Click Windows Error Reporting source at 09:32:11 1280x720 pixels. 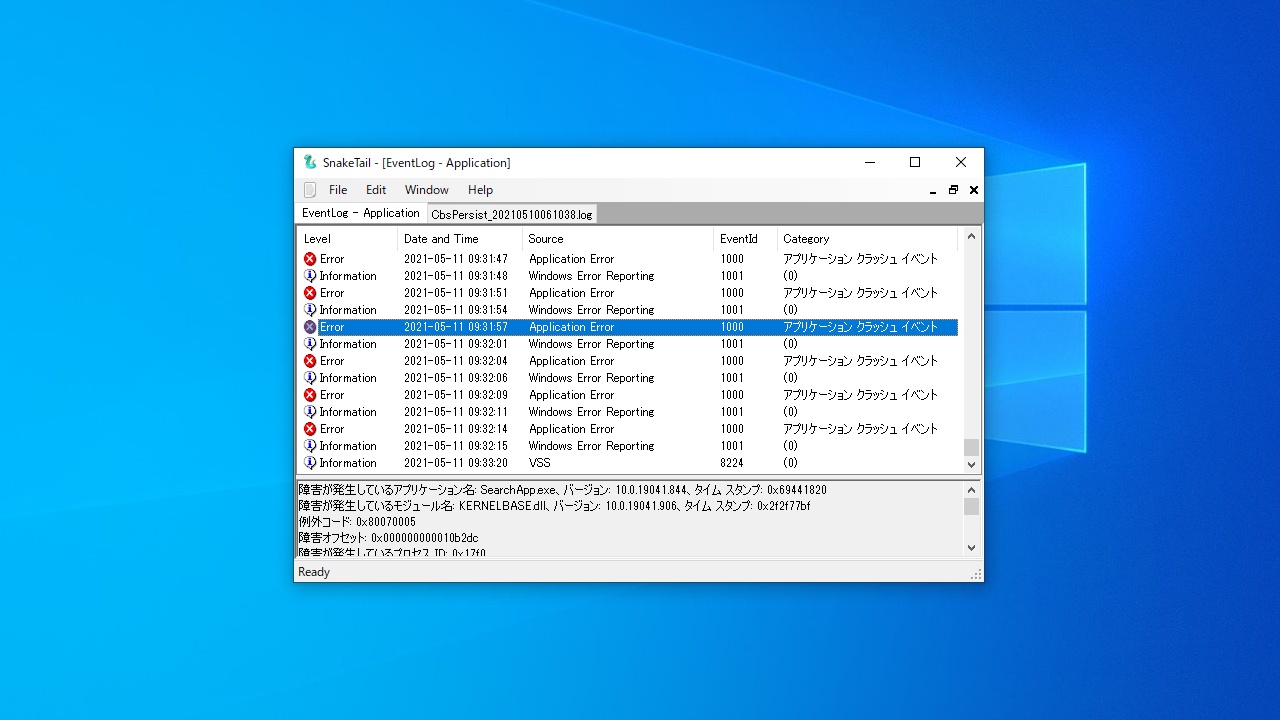[x=592, y=412]
